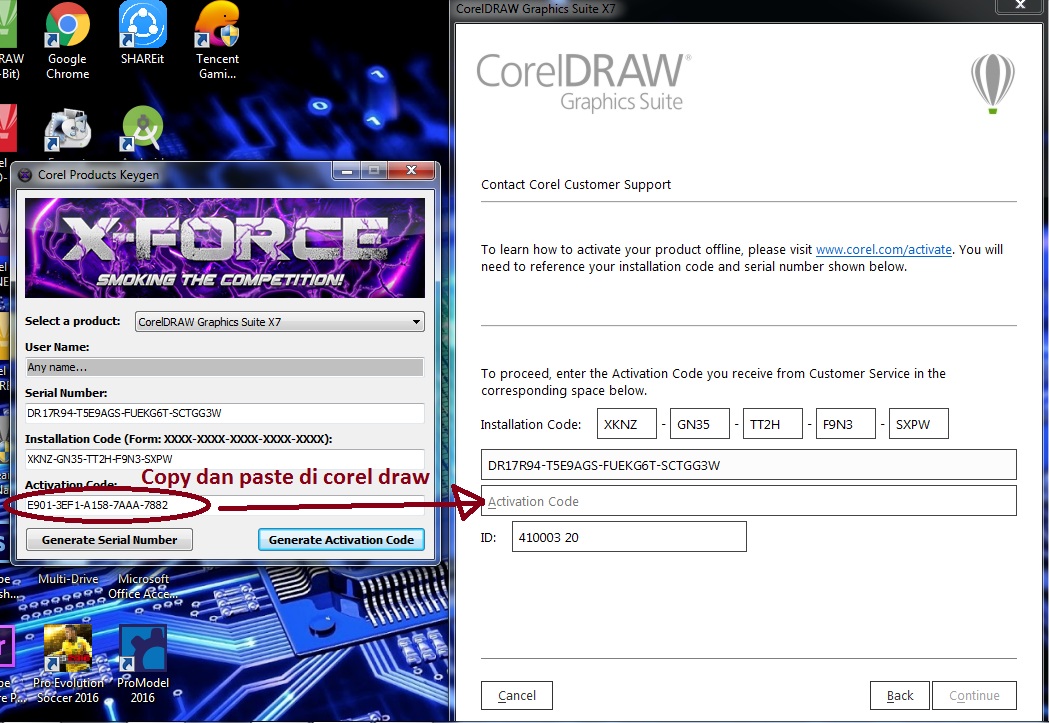1049x723 pixels.
Task: Open Microsoft Office Access shortcut label
Action: click(x=143, y=586)
